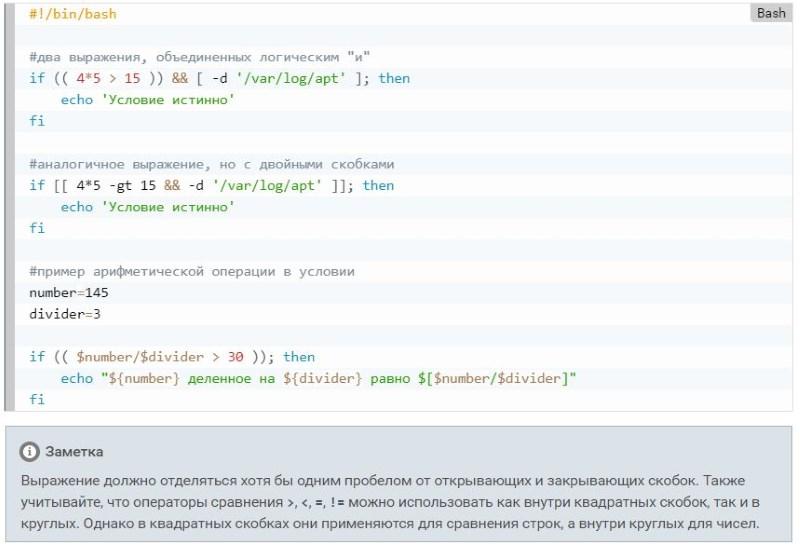Click the first echo 'Условие истинно' line
Viewport: 800px width, 547px height.
(147, 100)
